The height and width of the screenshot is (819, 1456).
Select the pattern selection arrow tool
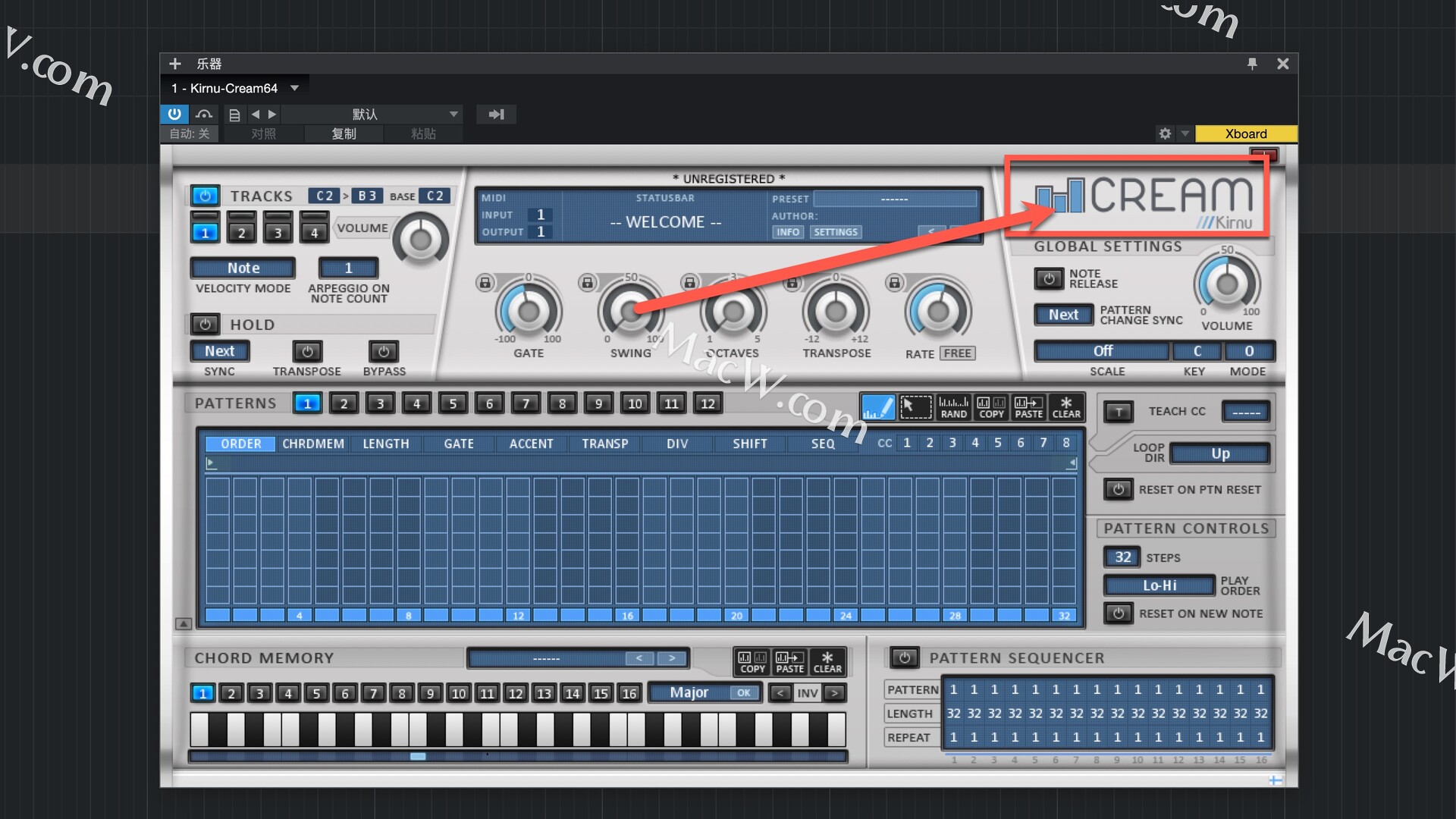(x=915, y=407)
